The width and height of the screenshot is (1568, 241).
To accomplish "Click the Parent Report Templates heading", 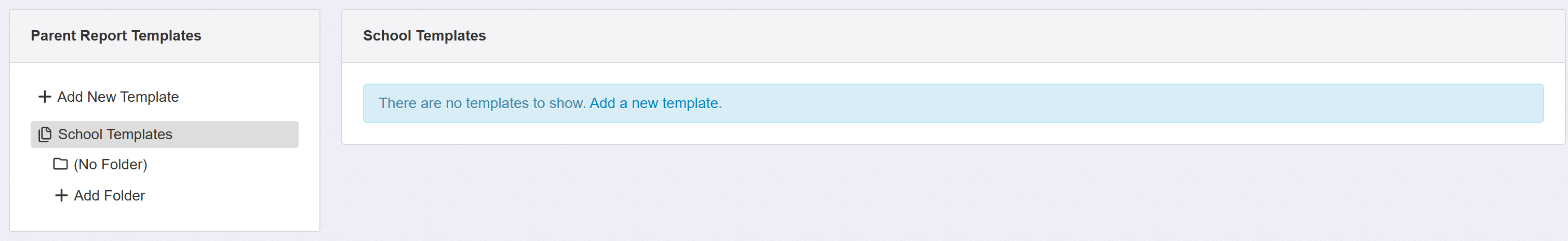I will pyautogui.click(x=116, y=36).
